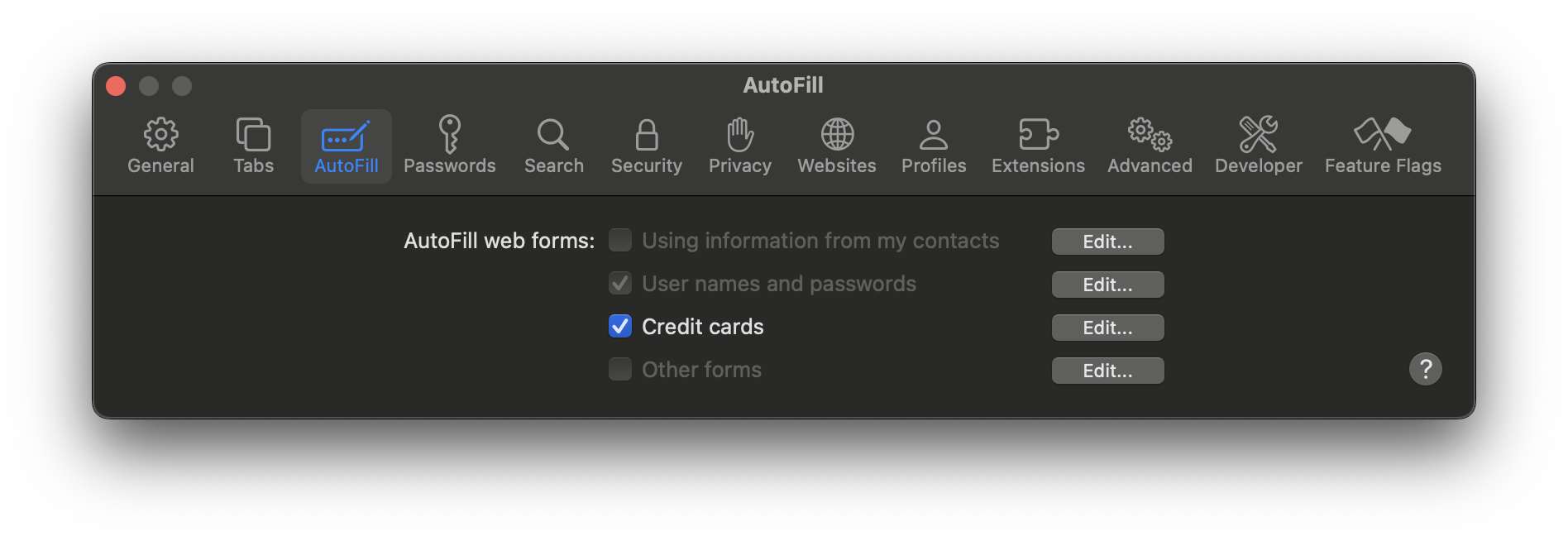This screenshot has width=1568, height=541.
Task: Enable Using information from my contacts
Action: [620, 240]
